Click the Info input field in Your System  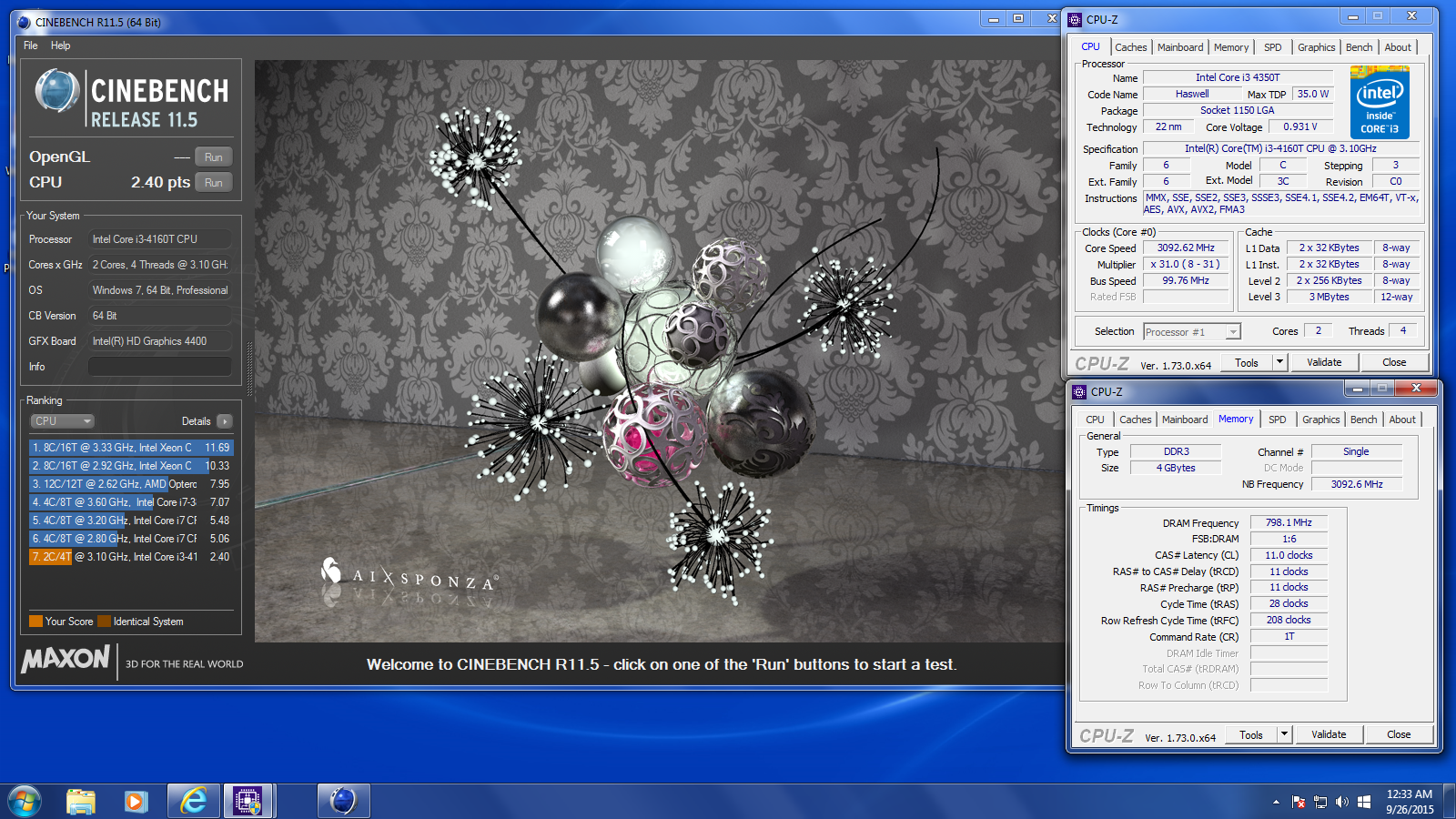click(x=160, y=367)
